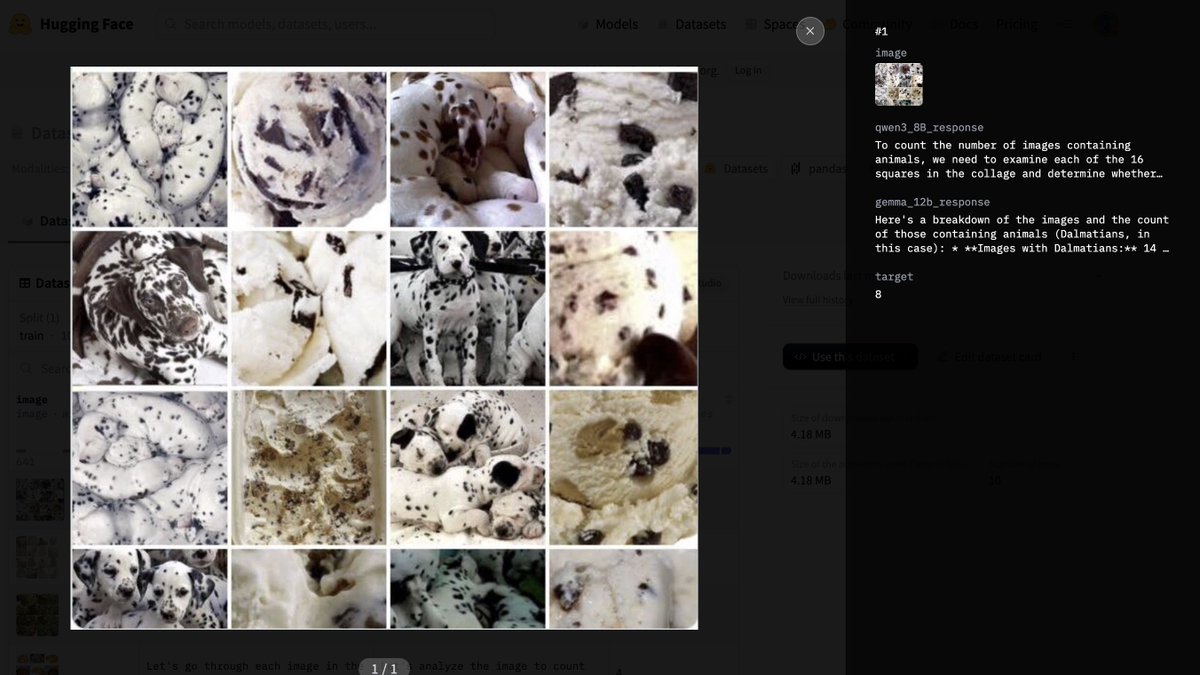Open the Pricing link in the header

1016,24
